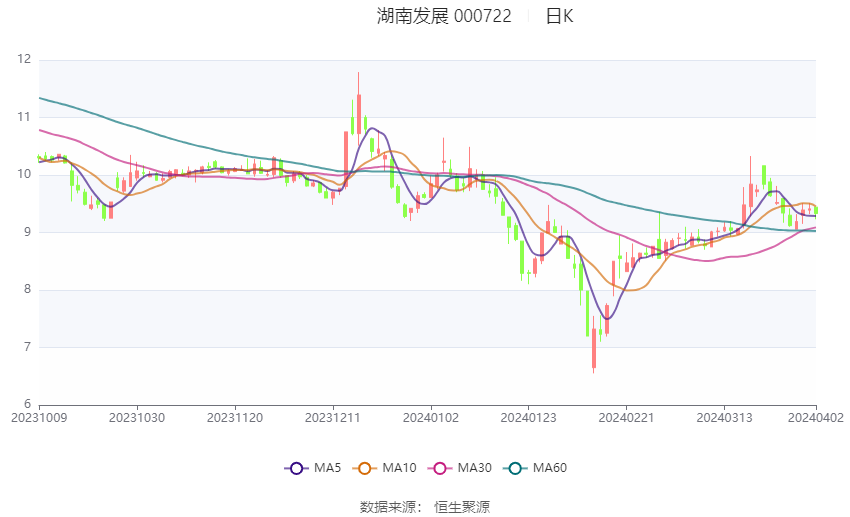The height and width of the screenshot is (517, 850).
Task: Click the y-axis label 9
Action: pyautogui.click(x=28, y=232)
